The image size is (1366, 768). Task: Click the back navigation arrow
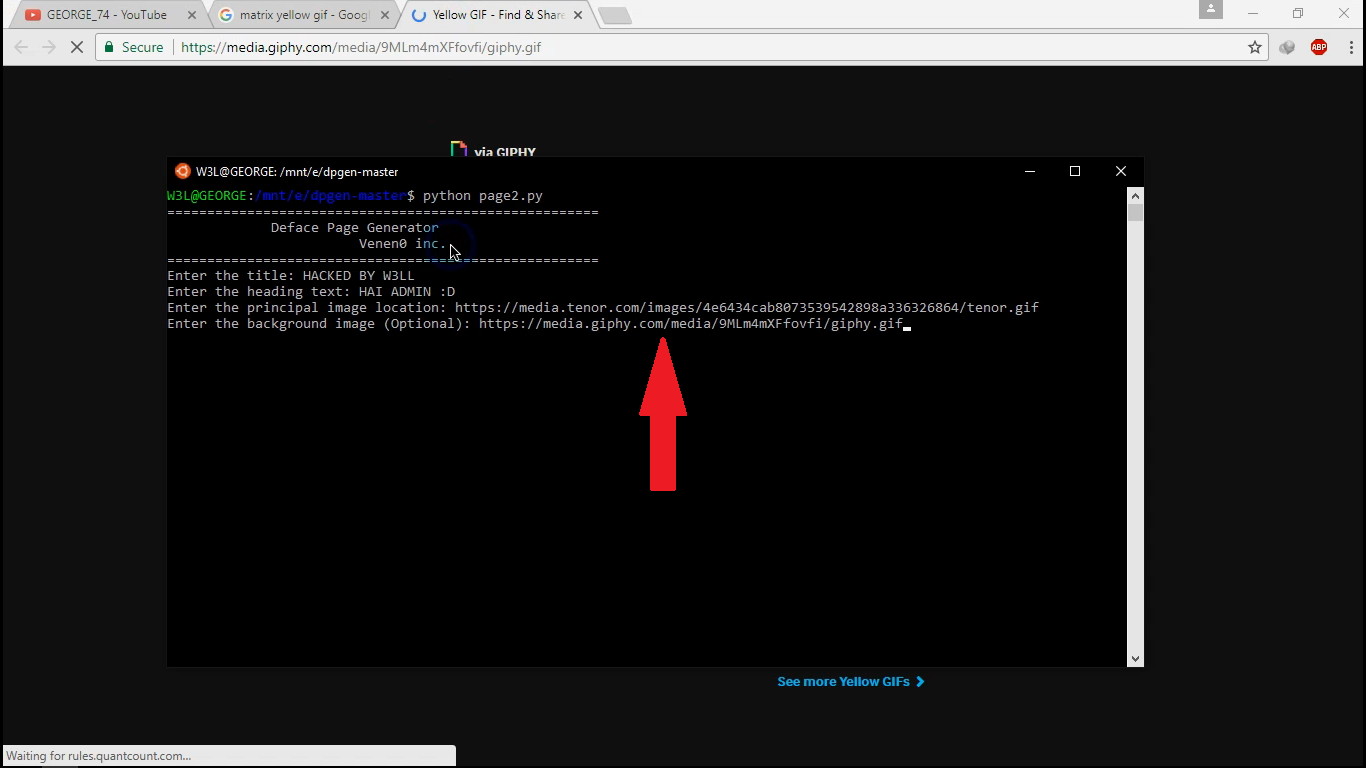[x=20, y=46]
